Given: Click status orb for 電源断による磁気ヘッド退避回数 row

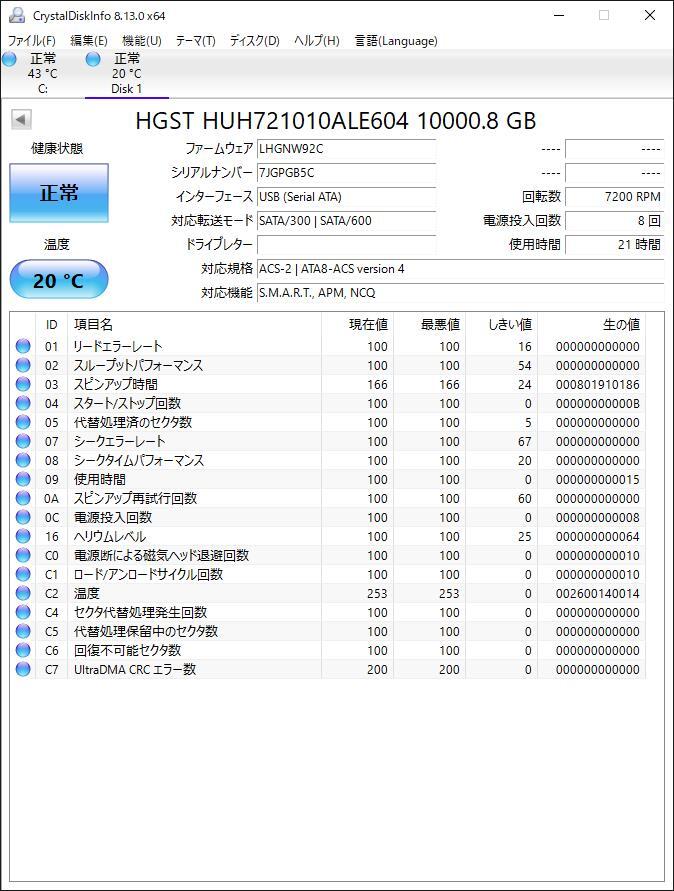Looking at the screenshot, I should (x=23, y=555).
